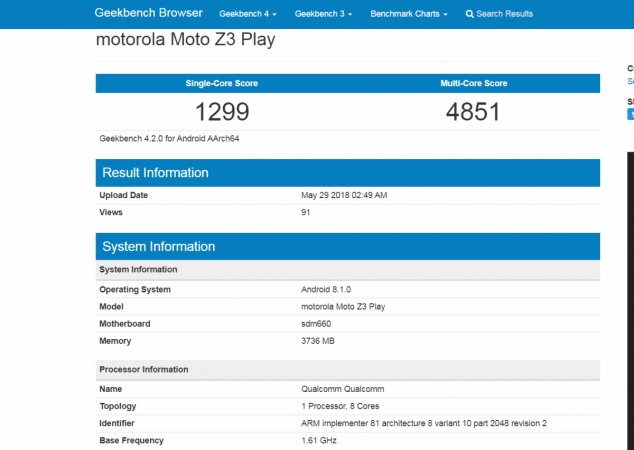Select the Operating System label
The width and height of the screenshot is (634, 450).
pos(135,289)
